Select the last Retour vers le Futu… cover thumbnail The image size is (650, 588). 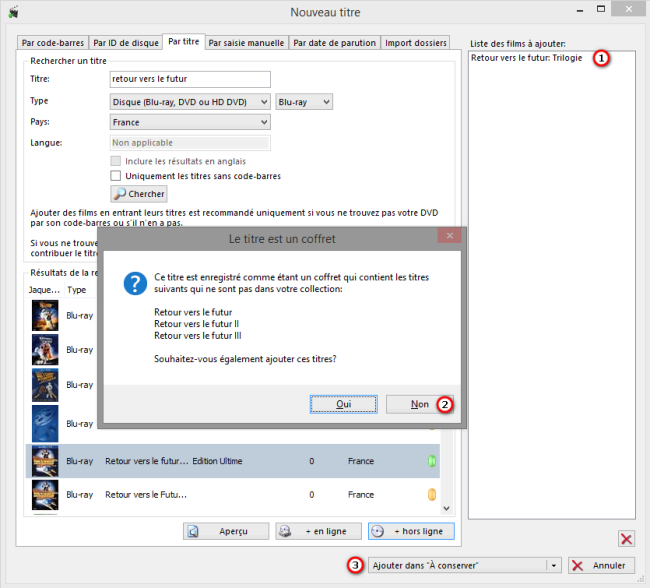[45, 495]
